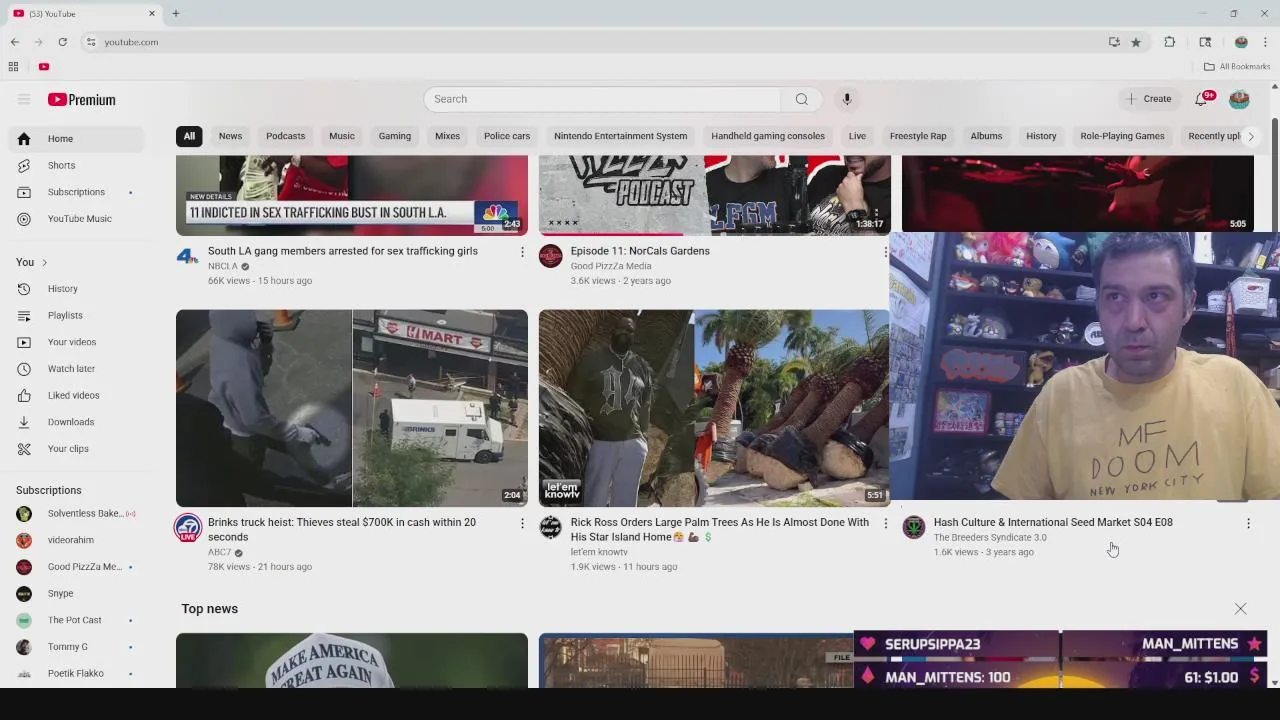Open the All Bookmarks folder
The width and height of the screenshot is (1280, 720).
1237,67
